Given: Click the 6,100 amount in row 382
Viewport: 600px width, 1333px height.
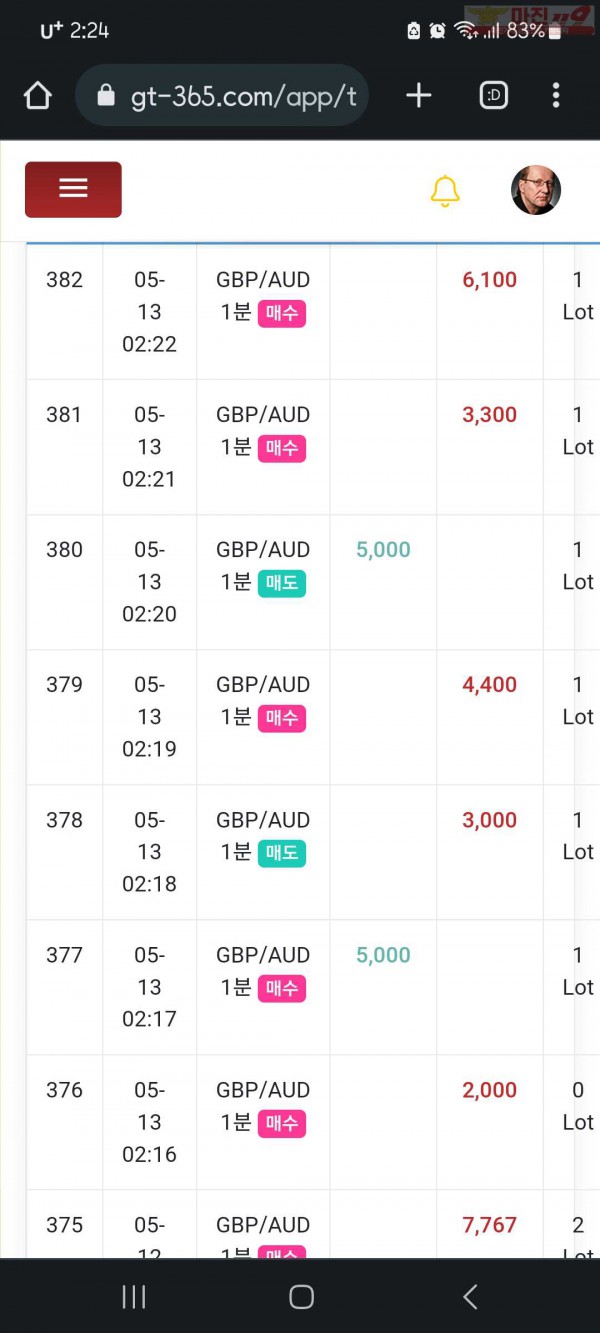Looking at the screenshot, I should (490, 280).
